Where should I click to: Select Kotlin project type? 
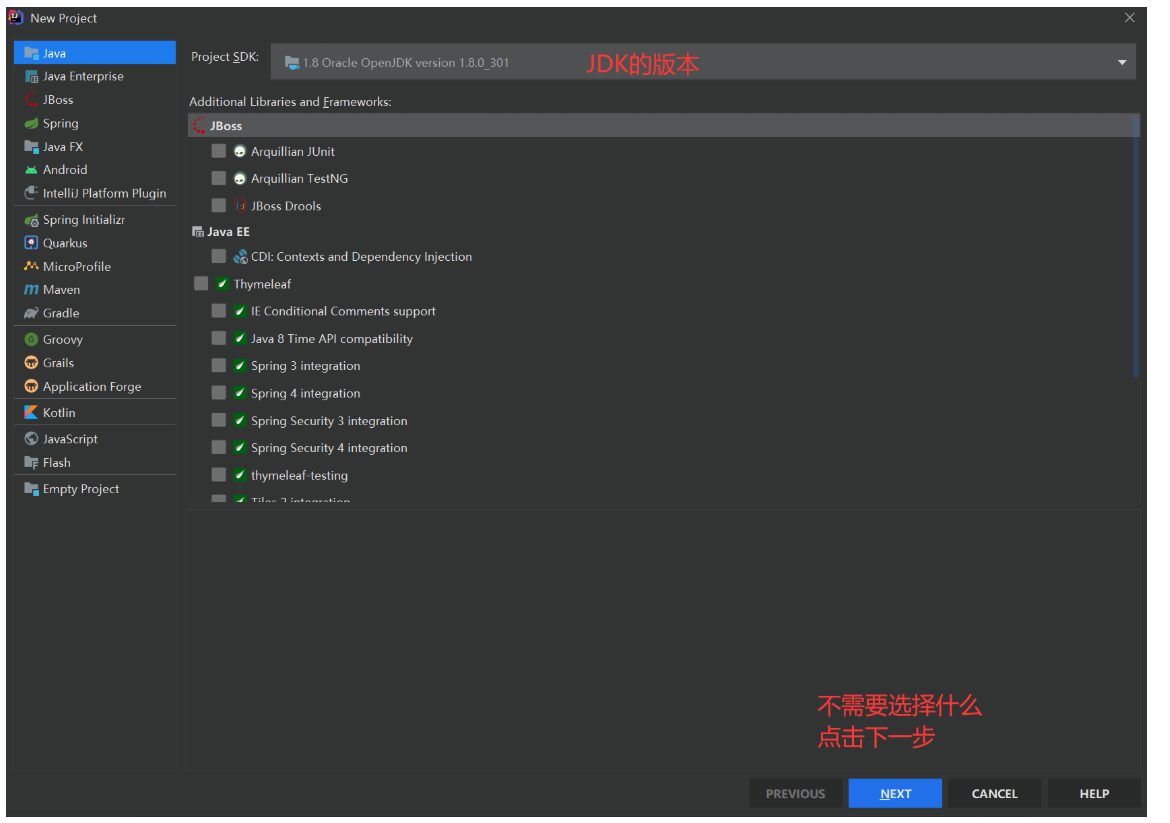(95, 413)
